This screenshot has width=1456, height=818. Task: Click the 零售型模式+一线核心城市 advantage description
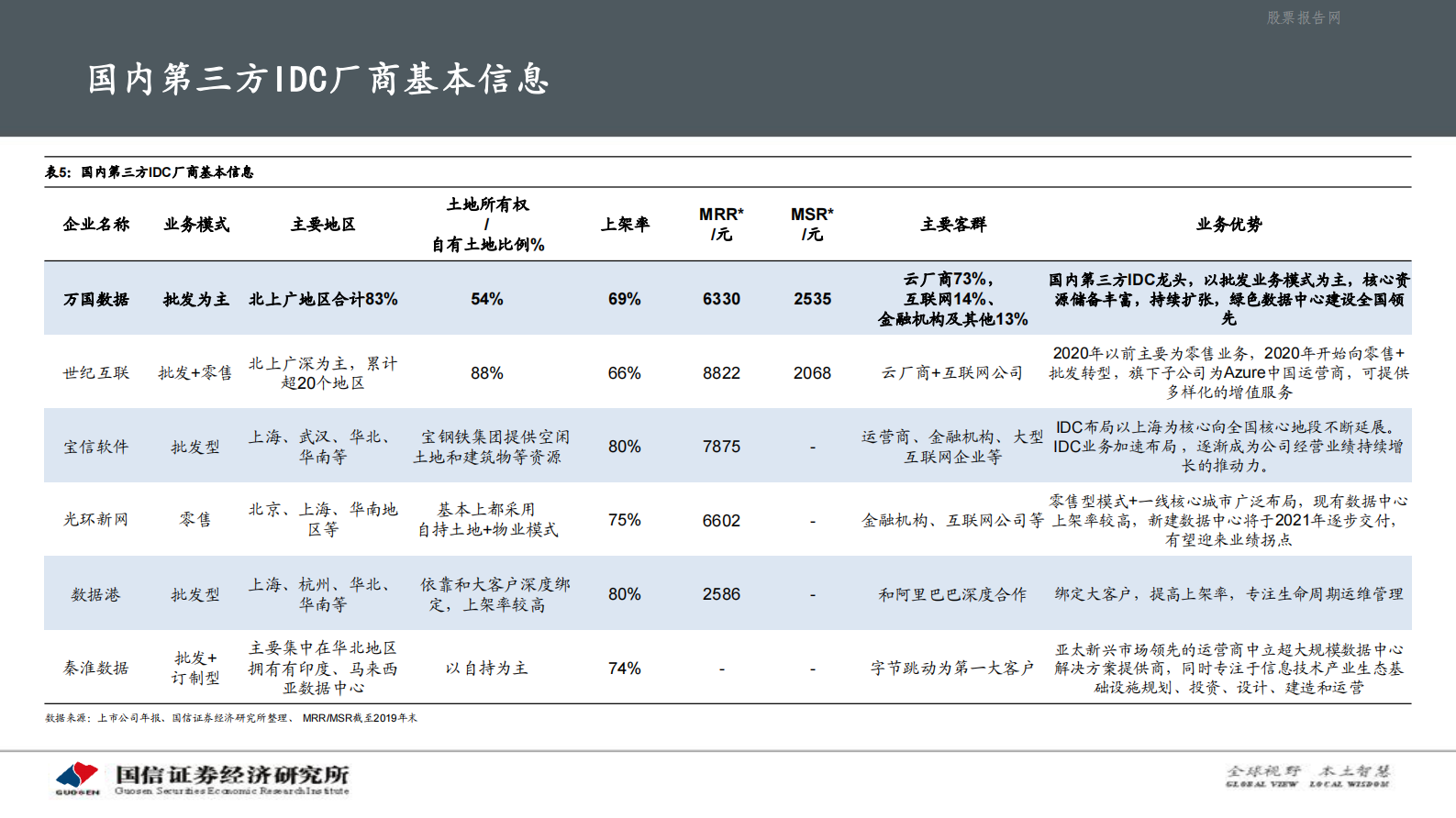1229,520
